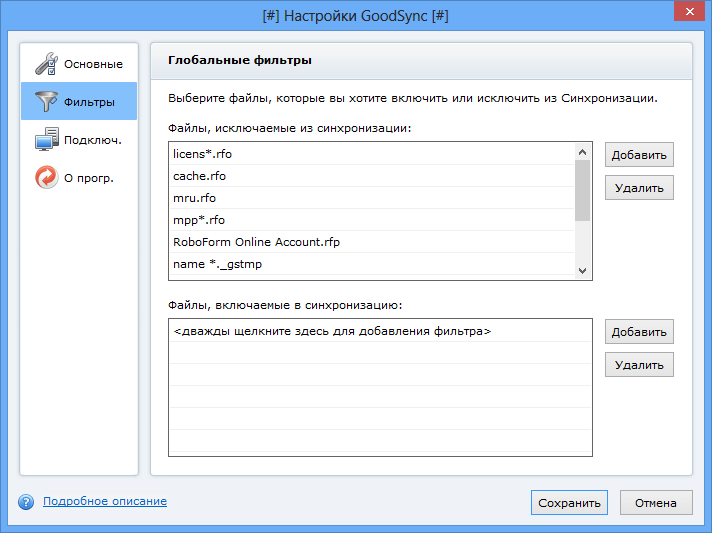The width and height of the screenshot is (712, 533).
Task: Open the Подробное описание link
Action: (105, 501)
